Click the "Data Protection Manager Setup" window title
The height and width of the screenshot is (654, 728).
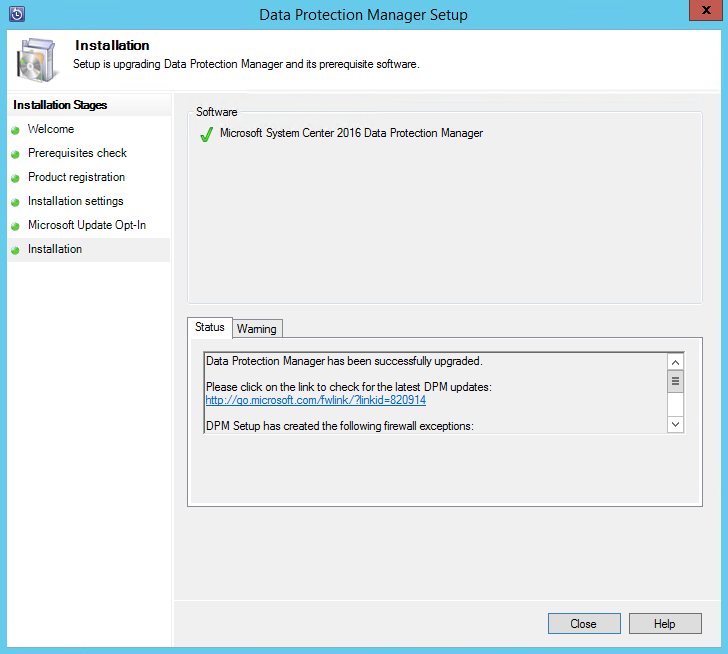point(364,15)
